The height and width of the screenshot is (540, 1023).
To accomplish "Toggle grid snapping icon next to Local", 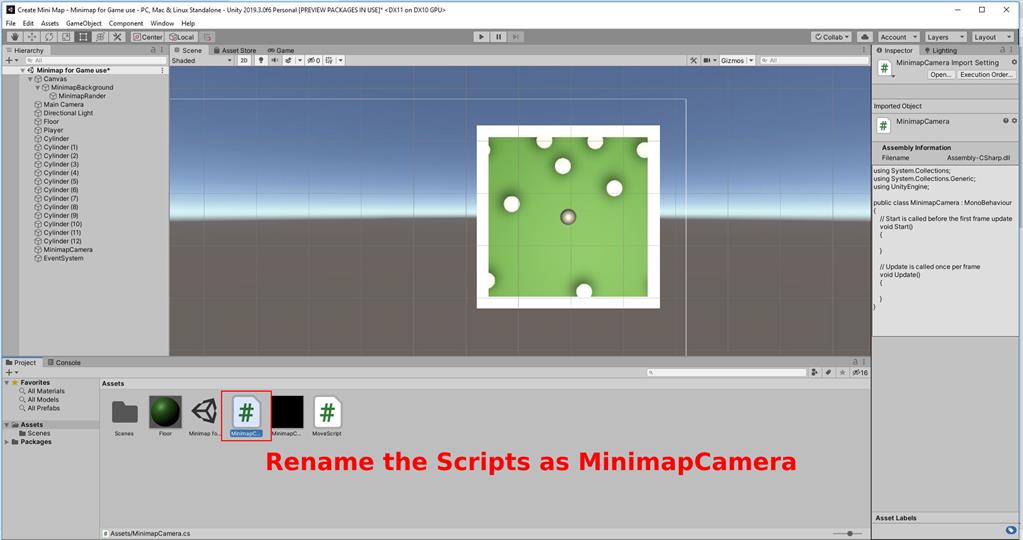I will [207, 37].
